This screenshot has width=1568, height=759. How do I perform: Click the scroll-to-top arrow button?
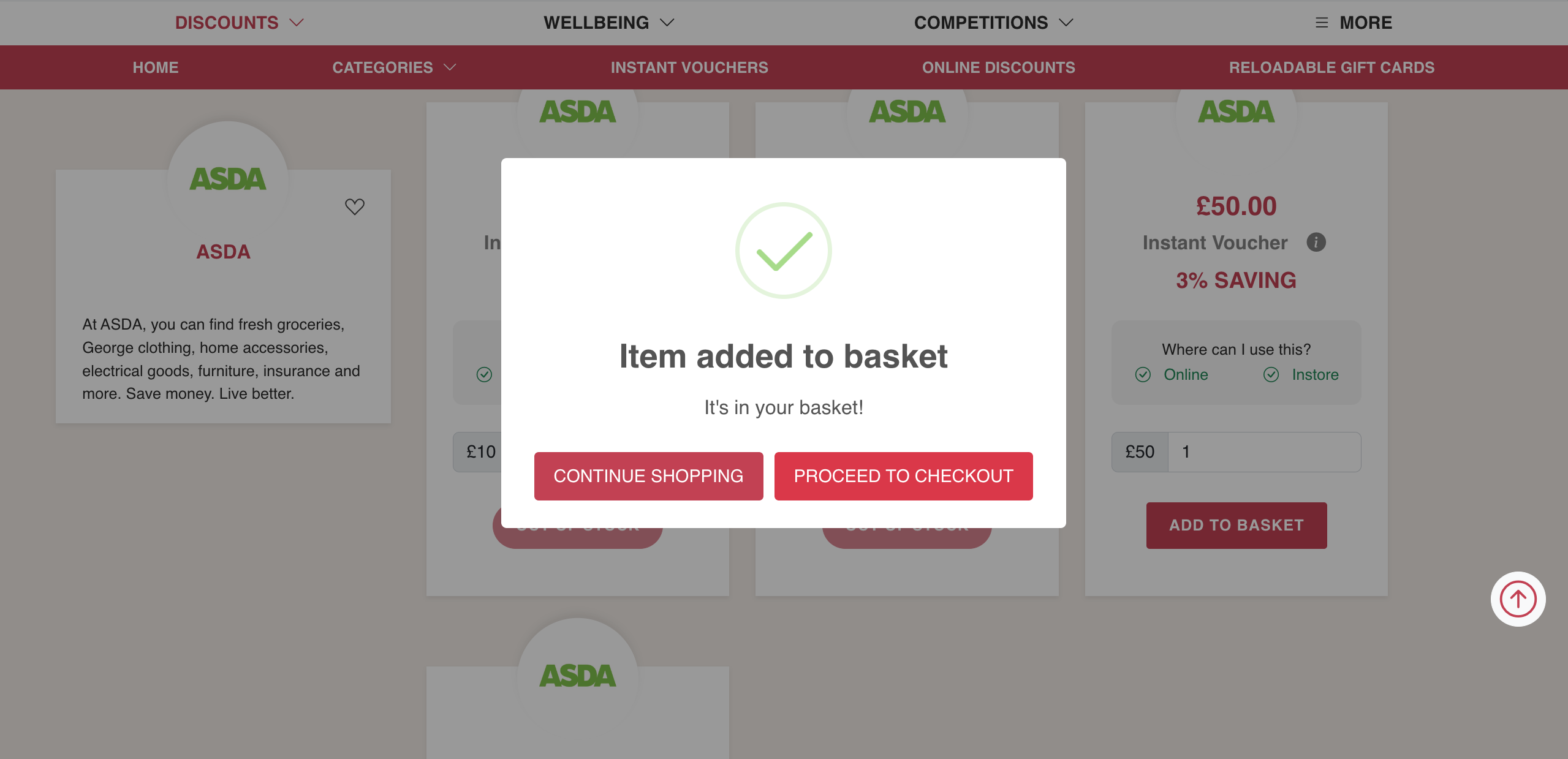coord(1518,599)
